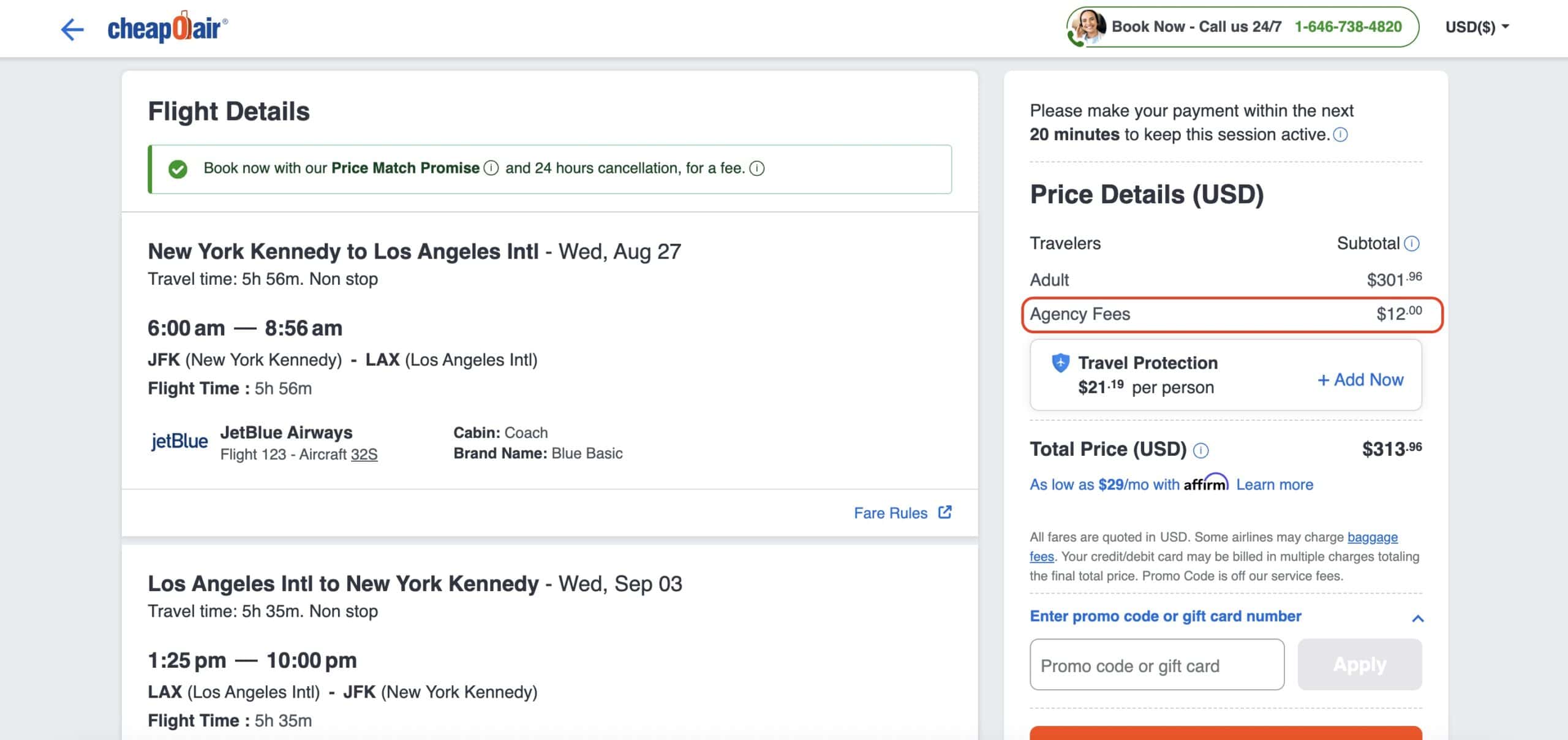Click the Subtotal info icon
The image size is (1568, 740).
(x=1412, y=244)
